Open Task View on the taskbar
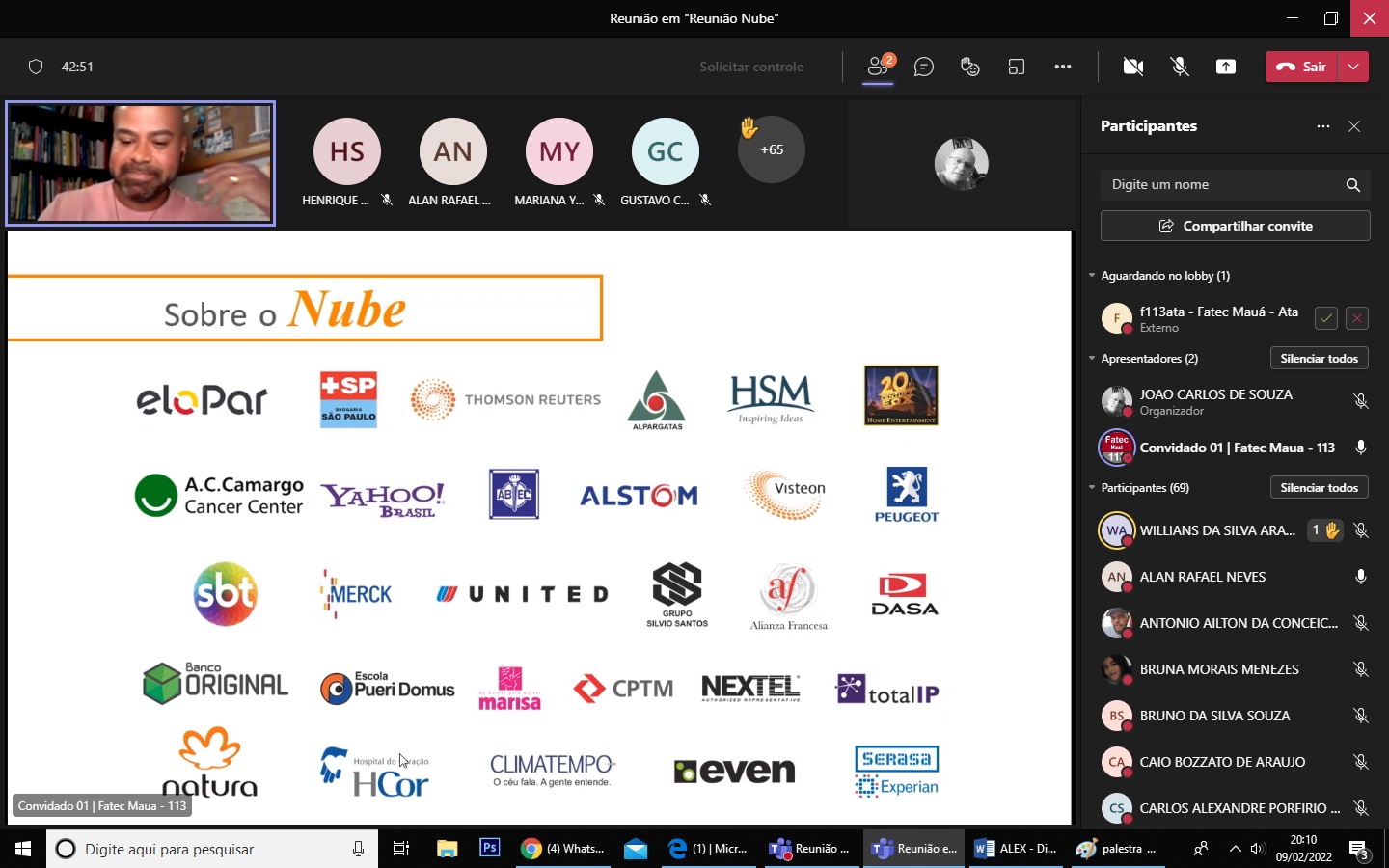This screenshot has height=868, width=1389. point(401,849)
